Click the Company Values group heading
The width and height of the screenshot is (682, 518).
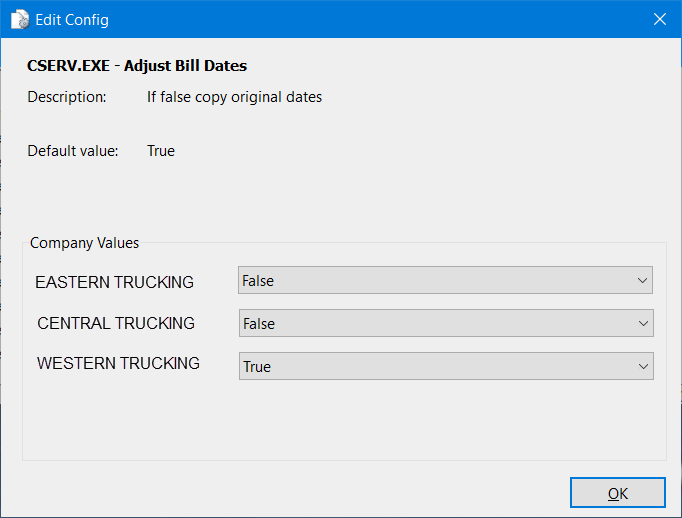85,243
